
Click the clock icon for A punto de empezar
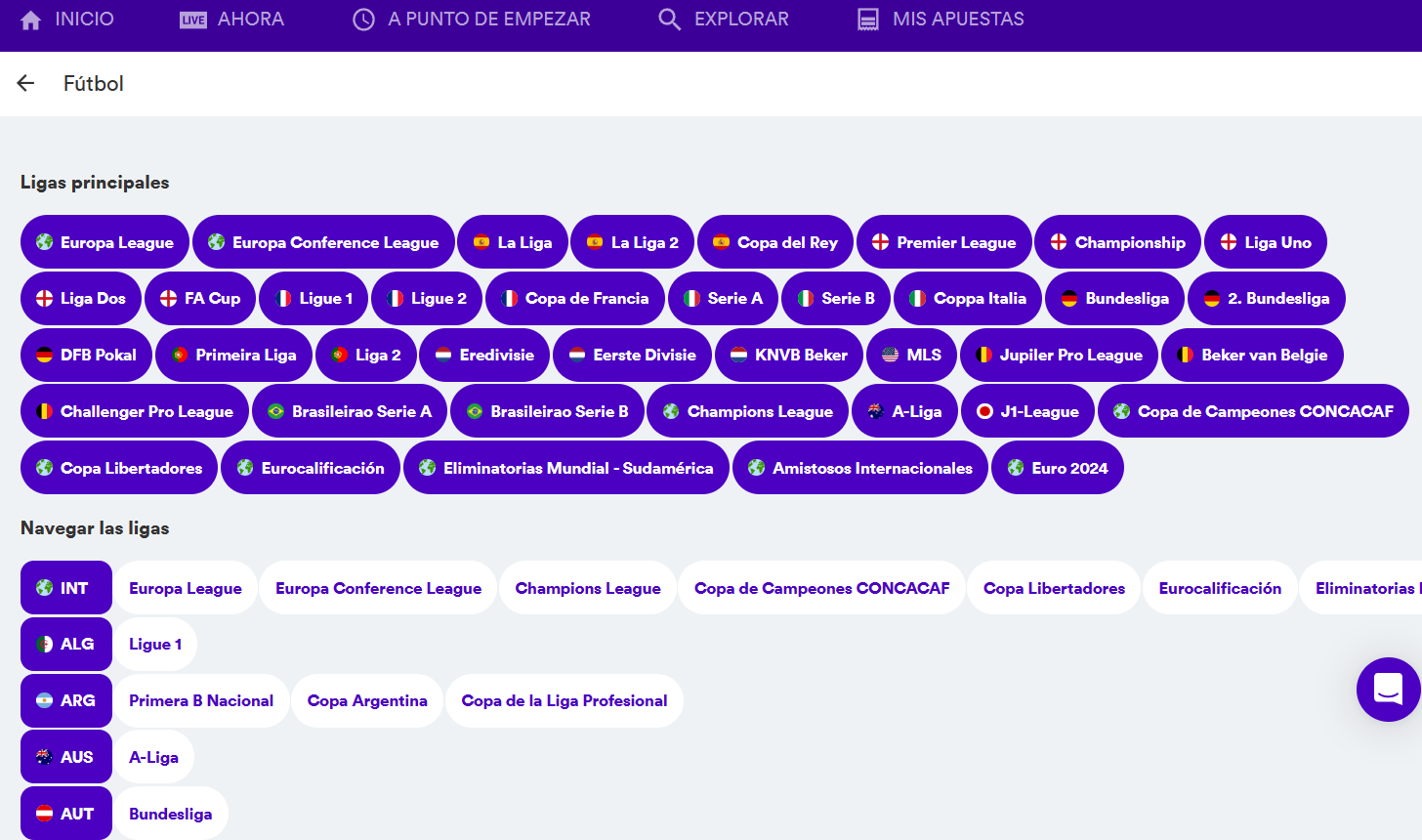point(363,20)
